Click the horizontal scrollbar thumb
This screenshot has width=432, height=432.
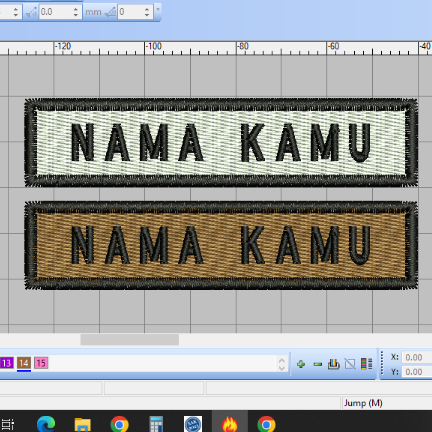(130, 340)
